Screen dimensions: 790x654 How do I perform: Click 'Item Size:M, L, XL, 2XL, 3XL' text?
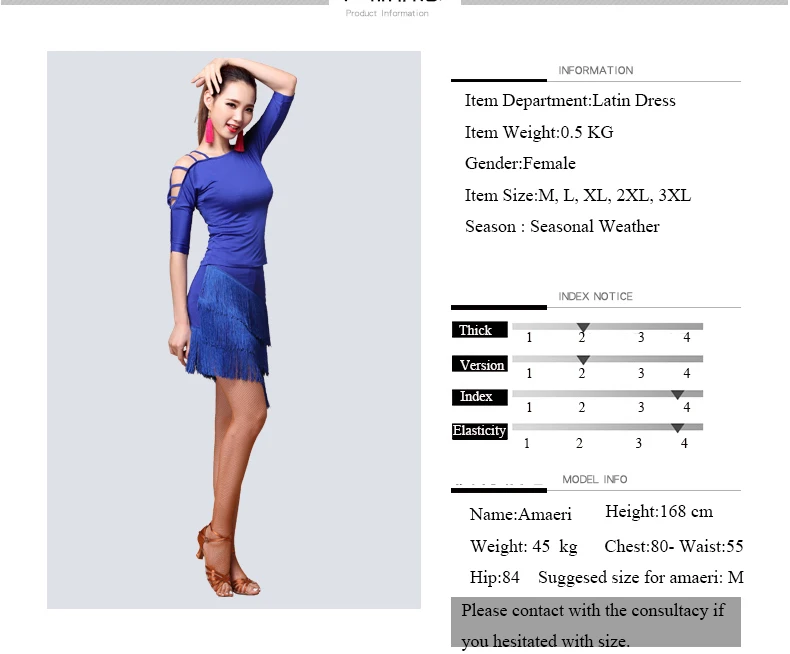[577, 195]
